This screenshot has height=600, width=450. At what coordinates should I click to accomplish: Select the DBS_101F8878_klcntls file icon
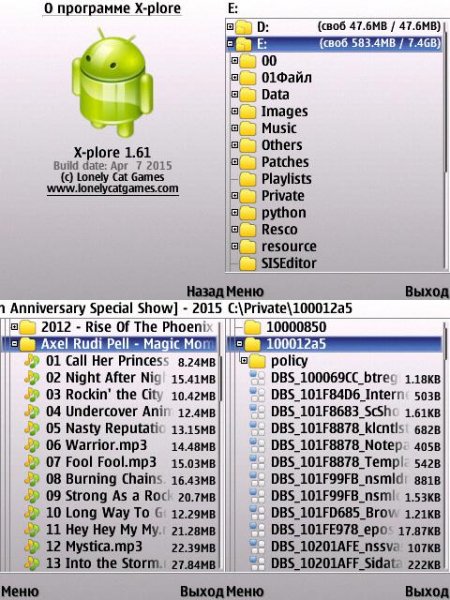coord(257,428)
